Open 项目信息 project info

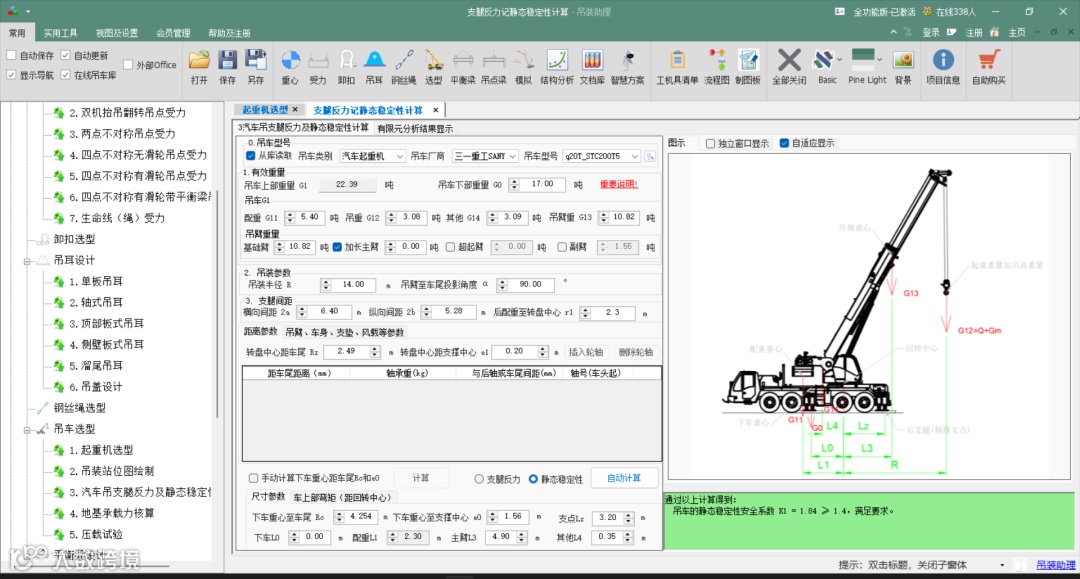(x=943, y=67)
